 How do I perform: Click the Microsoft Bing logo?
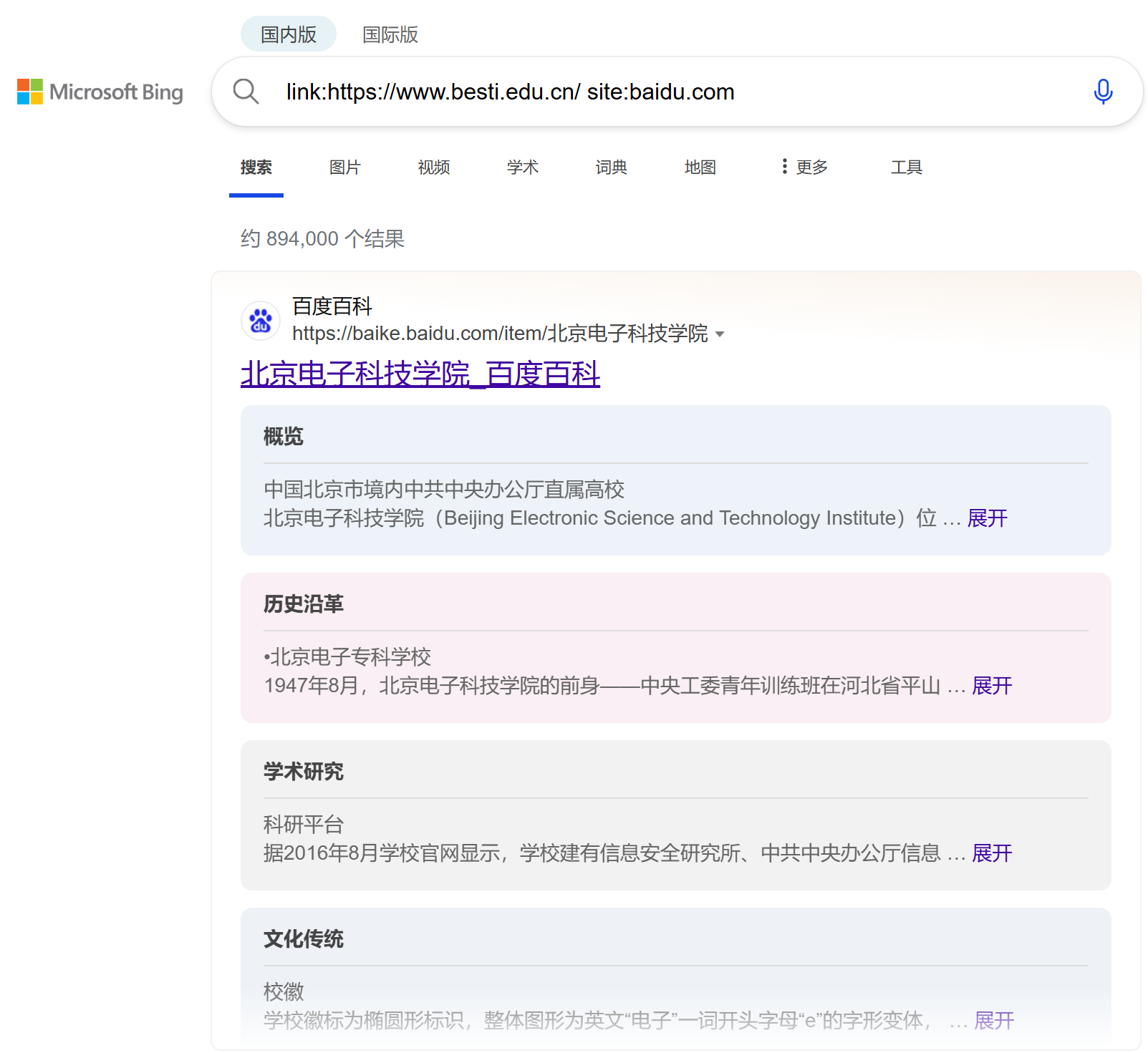point(100,92)
